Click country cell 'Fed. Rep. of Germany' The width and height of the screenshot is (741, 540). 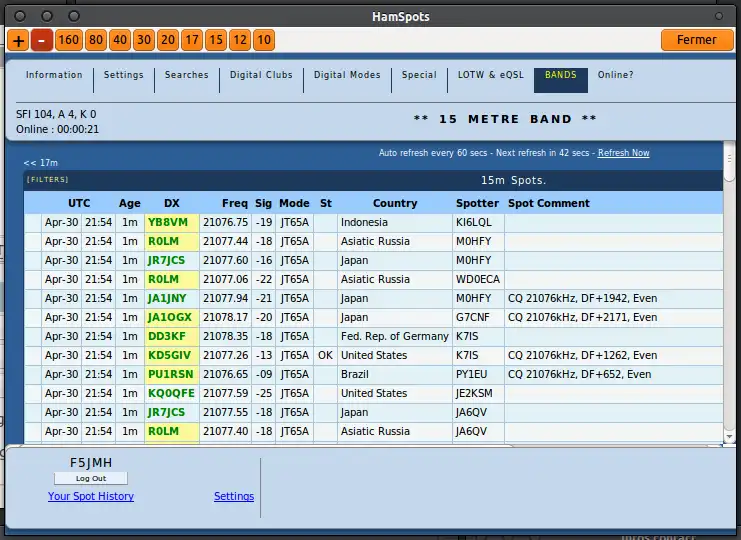tap(395, 336)
